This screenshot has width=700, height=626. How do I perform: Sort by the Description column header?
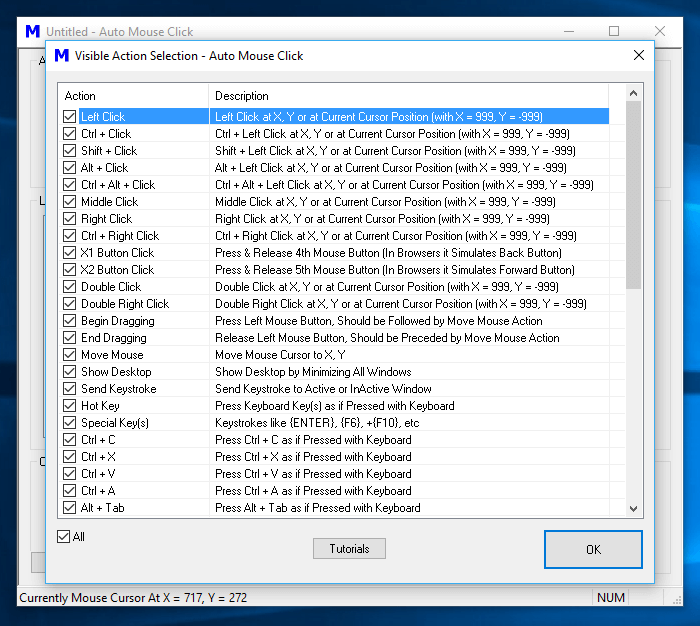[408, 96]
